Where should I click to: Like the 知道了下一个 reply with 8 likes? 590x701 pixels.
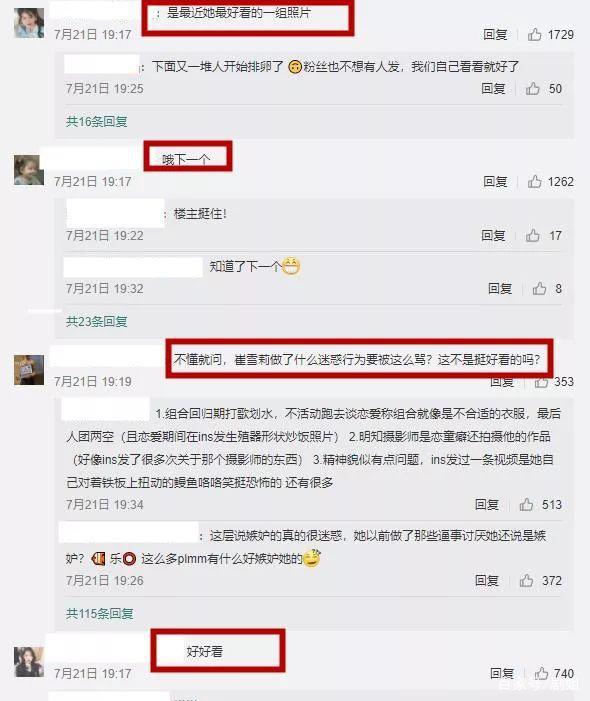[539, 289]
